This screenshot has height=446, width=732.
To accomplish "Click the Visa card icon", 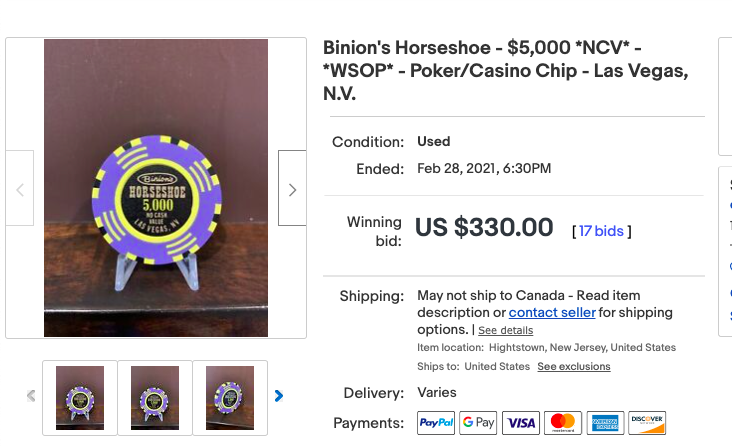I will pos(521,423).
